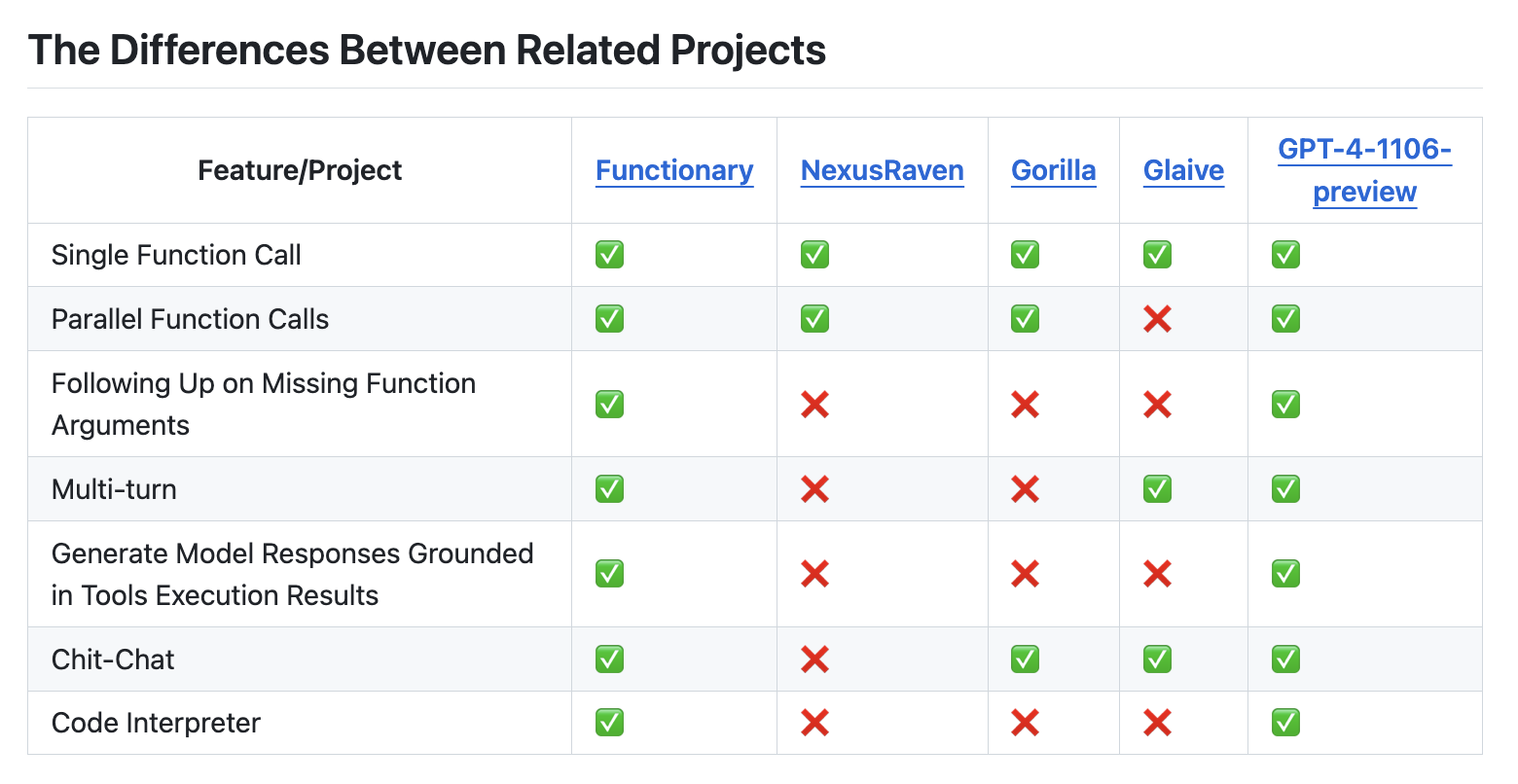Image resolution: width=1518 pixels, height=784 pixels.
Task: Click the red cross for Gorilla Multi-turn
Action: (x=1024, y=489)
